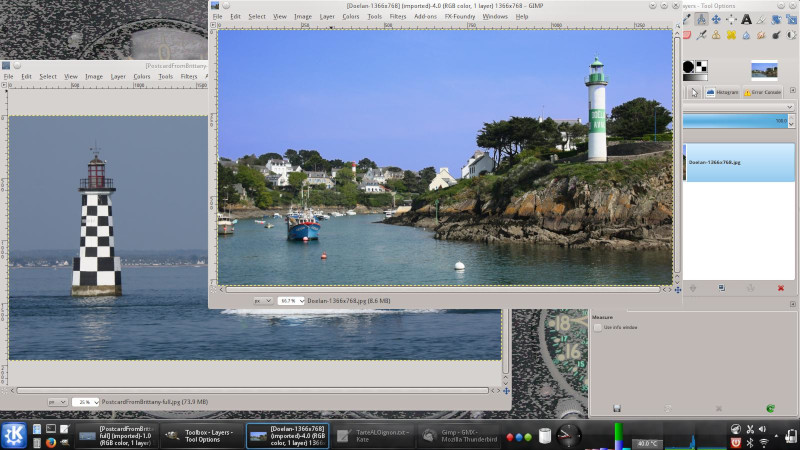Select the Eraser tool in toolbox
Viewport: 800px width, 450px height.
tap(686, 35)
